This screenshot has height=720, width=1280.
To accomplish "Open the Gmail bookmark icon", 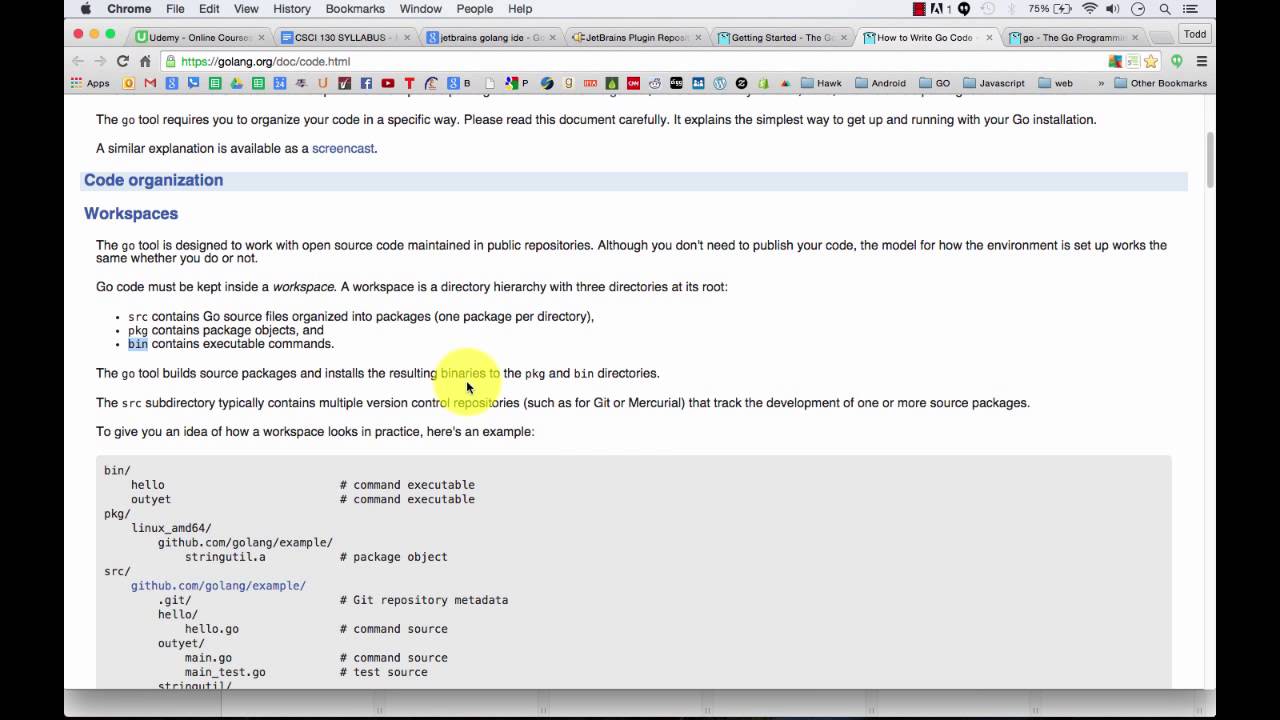I will pyautogui.click(x=150, y=83).
